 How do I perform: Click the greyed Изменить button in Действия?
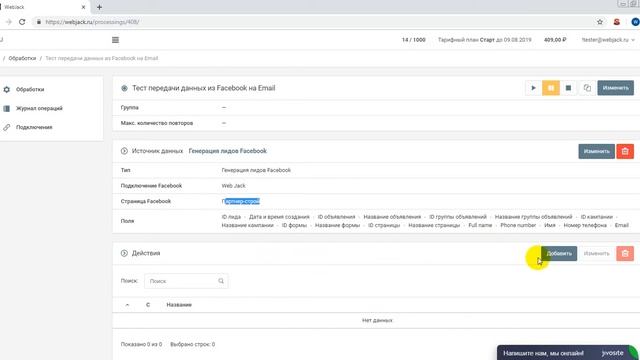(x=596, y=253)
